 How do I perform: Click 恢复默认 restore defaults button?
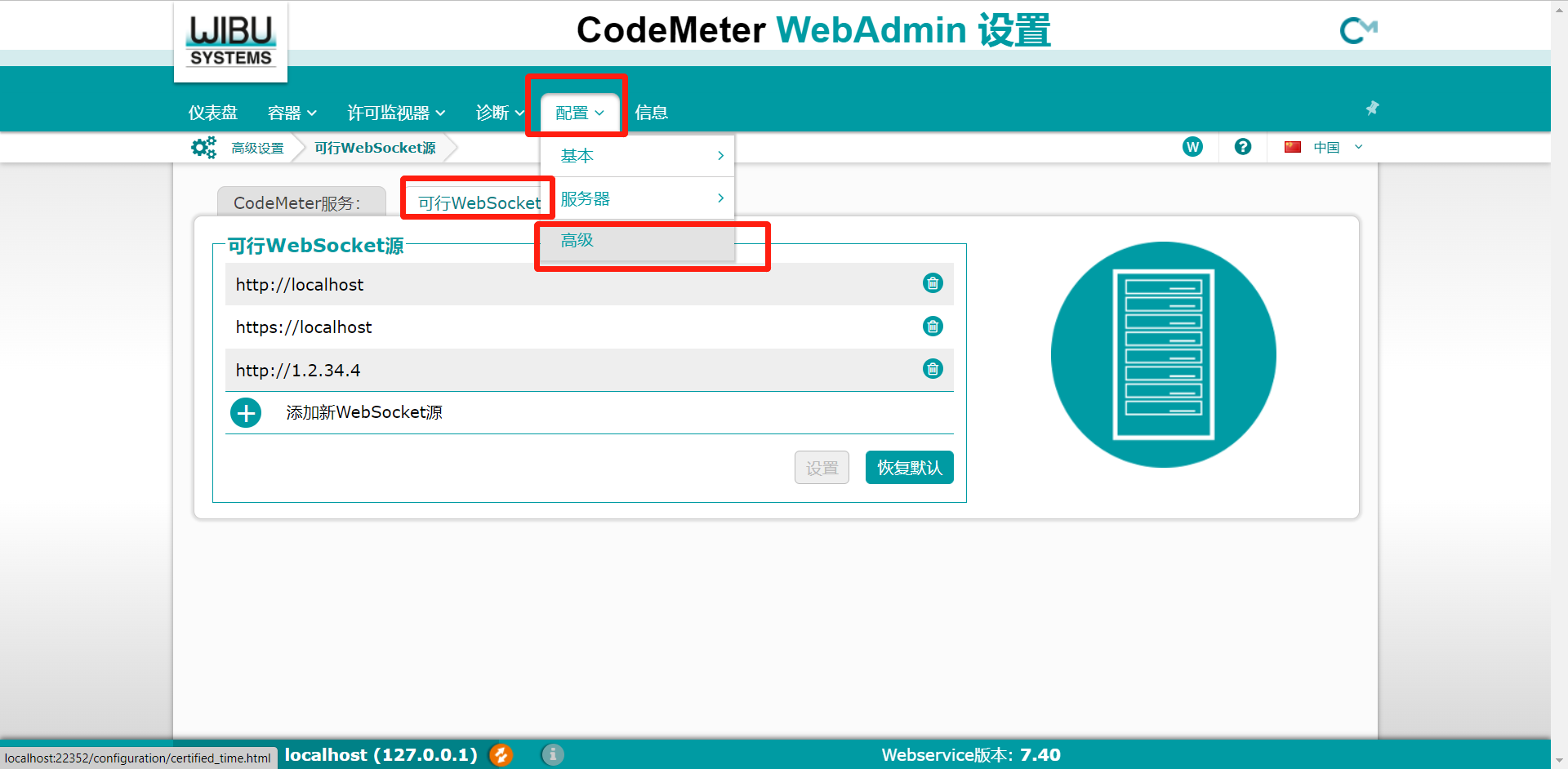[x=909, y=468]
